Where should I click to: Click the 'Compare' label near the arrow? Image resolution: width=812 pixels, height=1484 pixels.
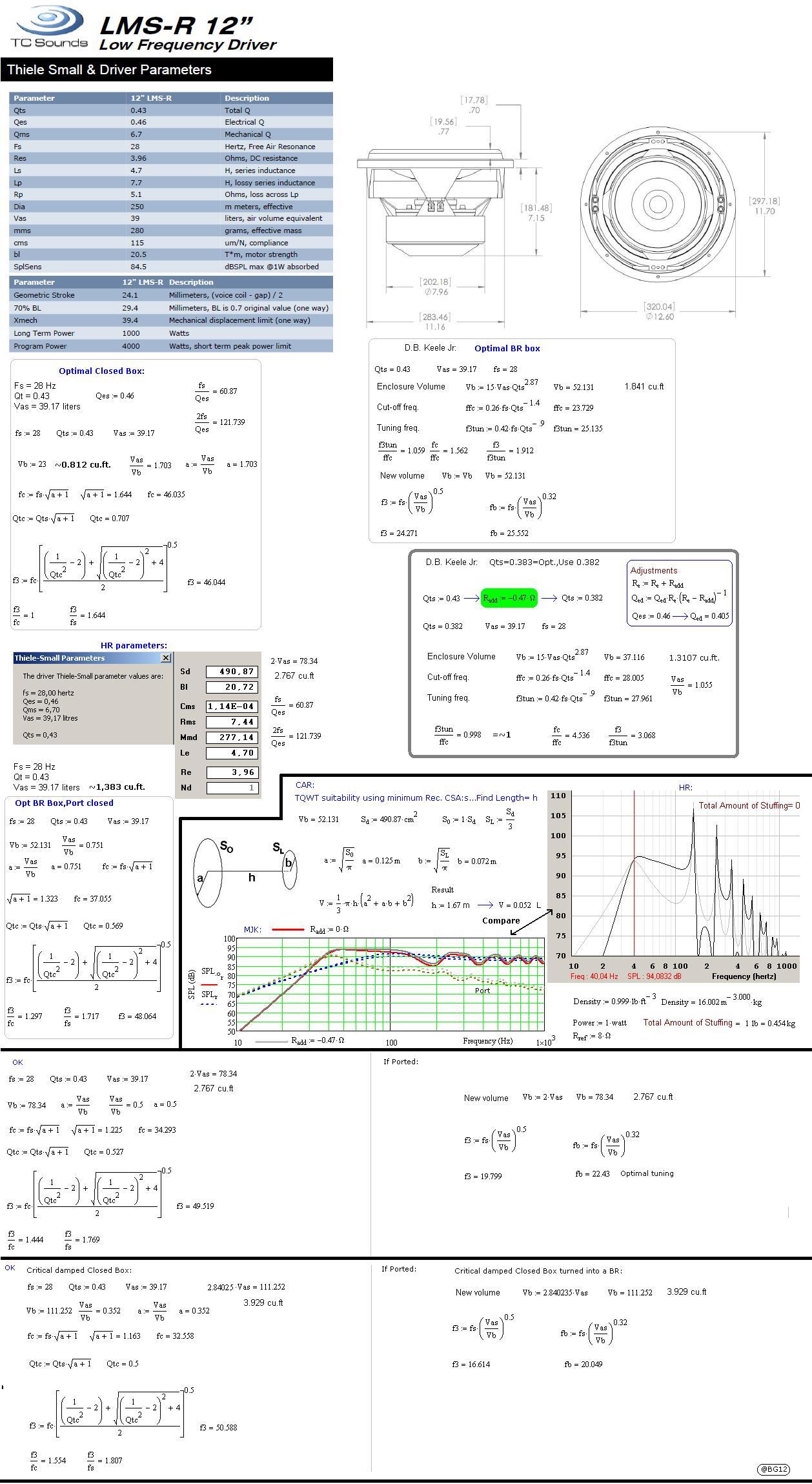501,920
